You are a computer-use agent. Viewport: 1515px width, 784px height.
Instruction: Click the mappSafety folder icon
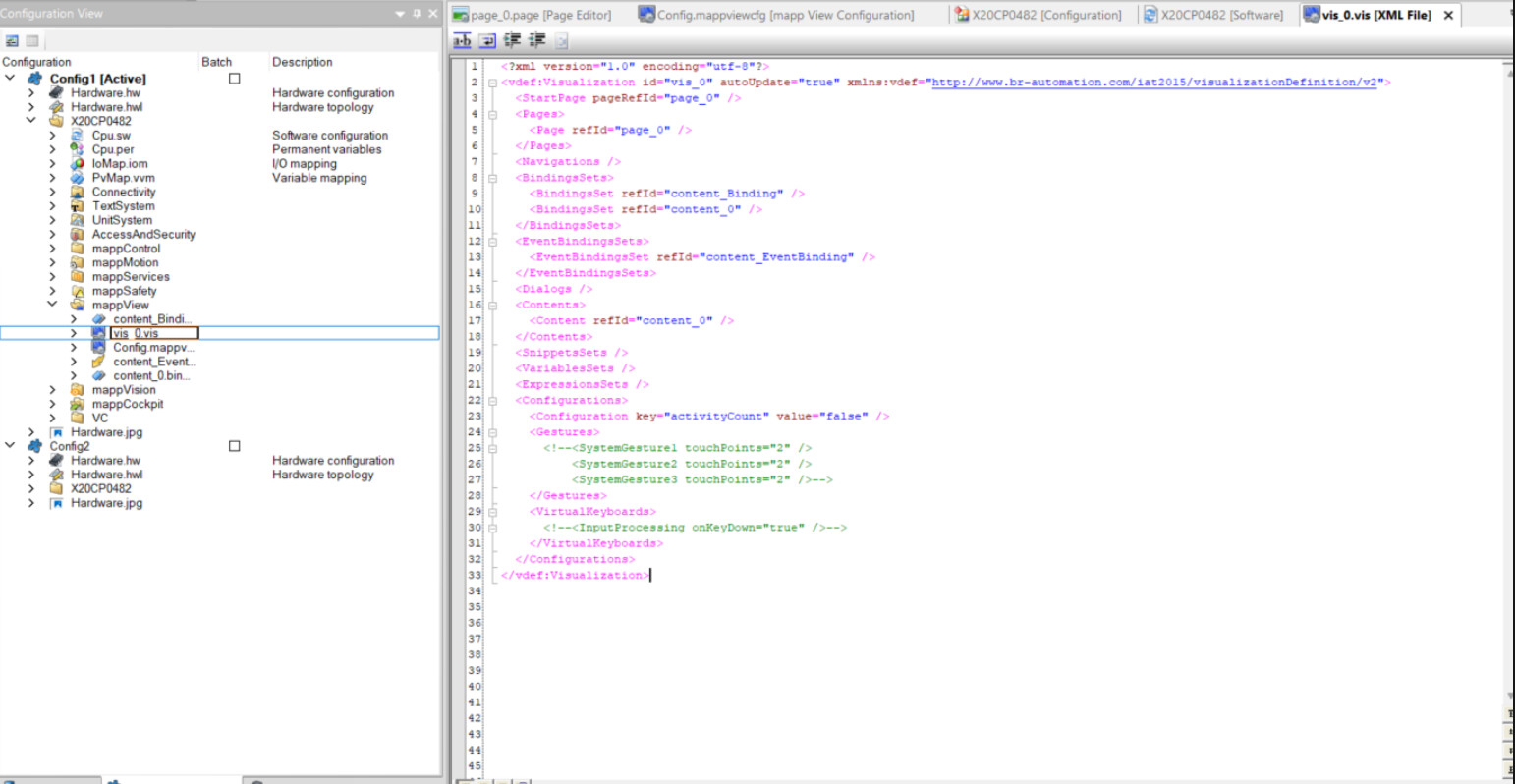78,291
